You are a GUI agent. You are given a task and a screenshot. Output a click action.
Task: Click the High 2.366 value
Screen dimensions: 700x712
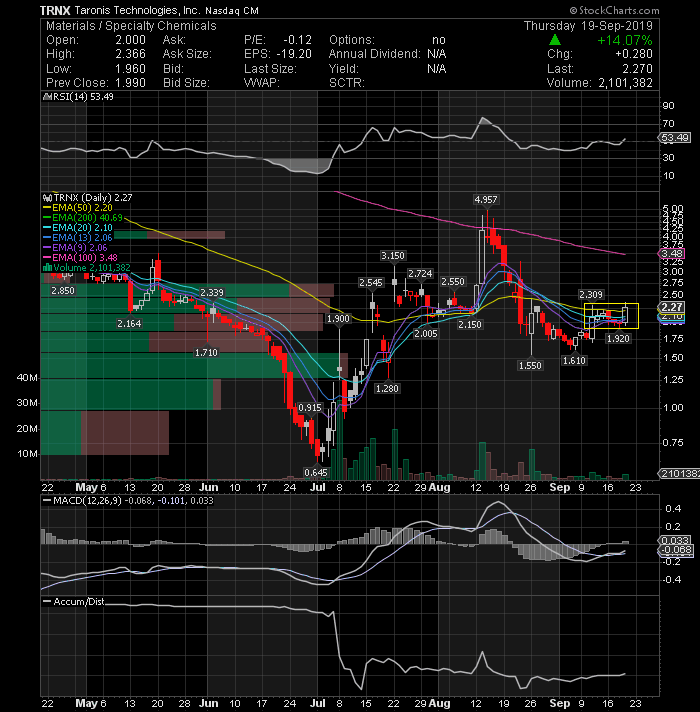130,54
